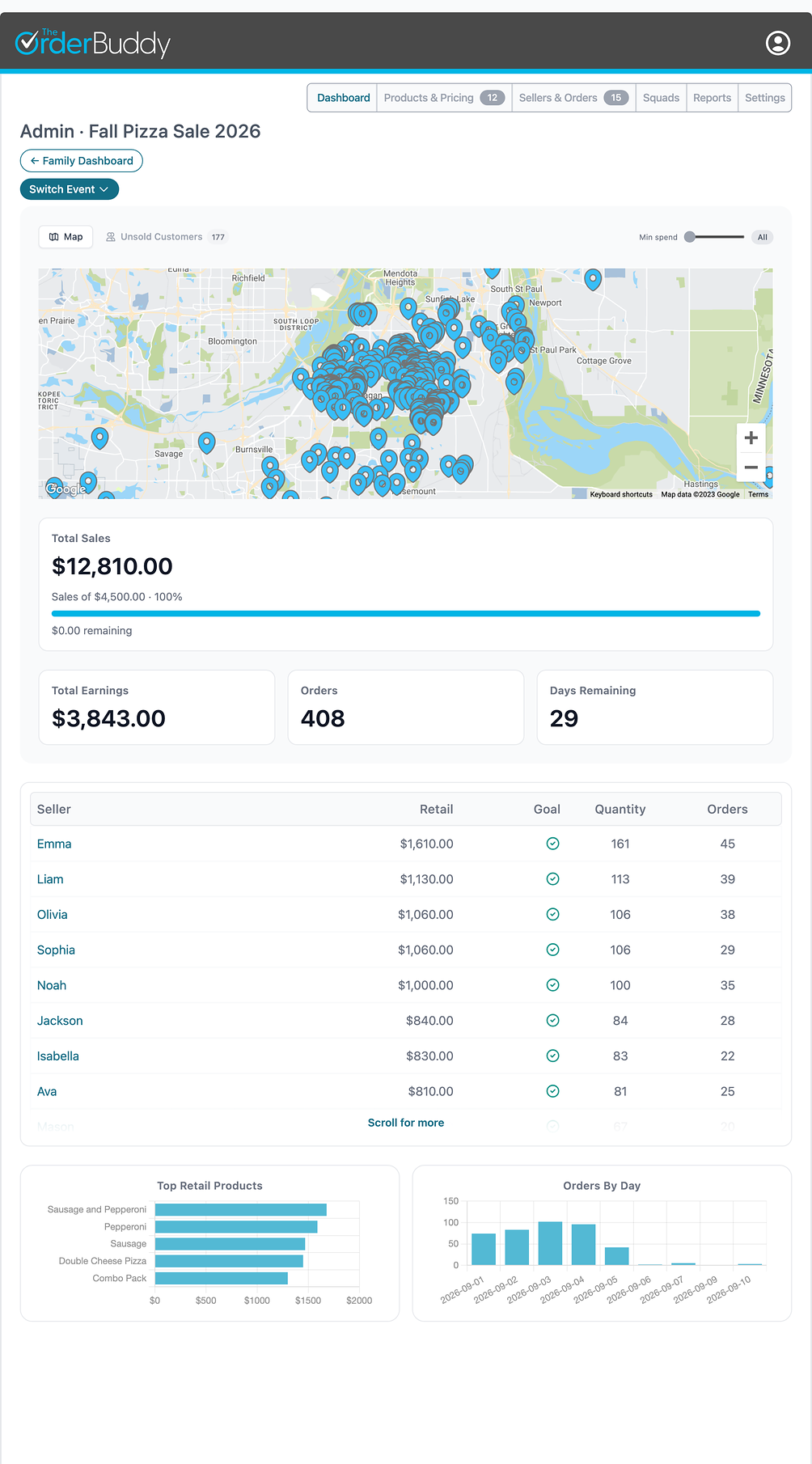Screen dimensions: 812x1464
Task: Expand the Switch Event dropdown
Action: [70, 189]
